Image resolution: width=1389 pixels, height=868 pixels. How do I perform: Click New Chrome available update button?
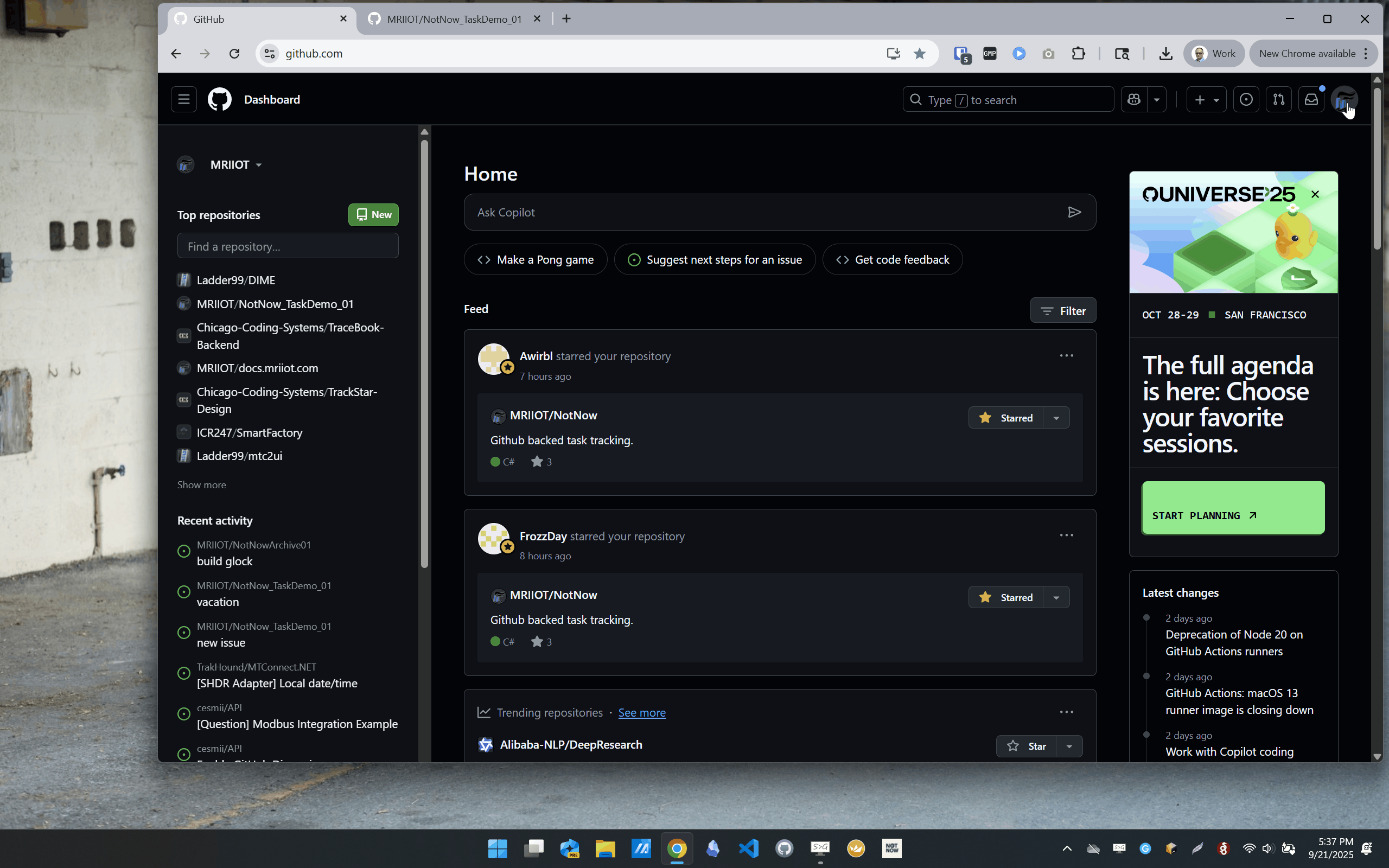coord(1312,53)
